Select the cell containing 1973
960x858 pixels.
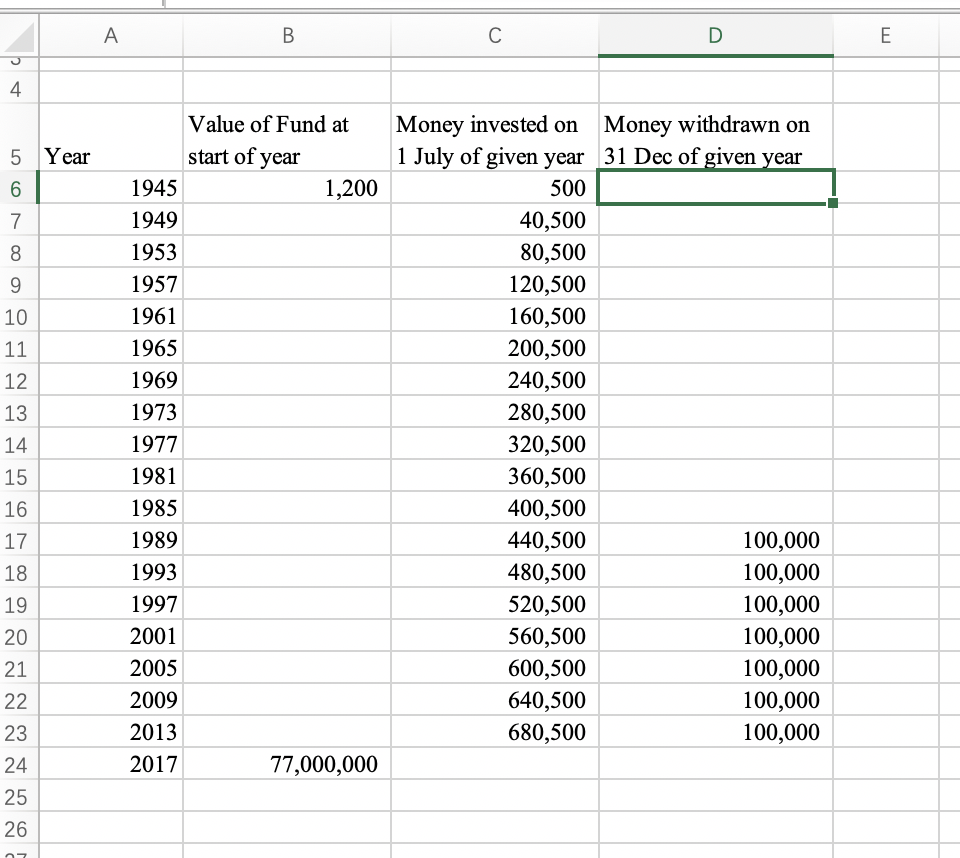(111, 412)
